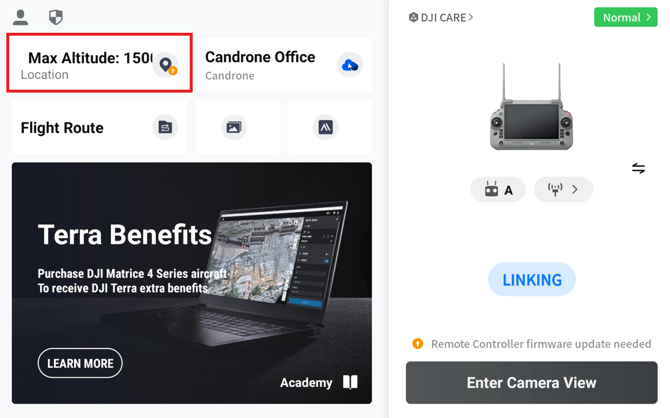Tap the LINKING status button
The height and width of the screenshot is (418, 670).
(532, 280)
